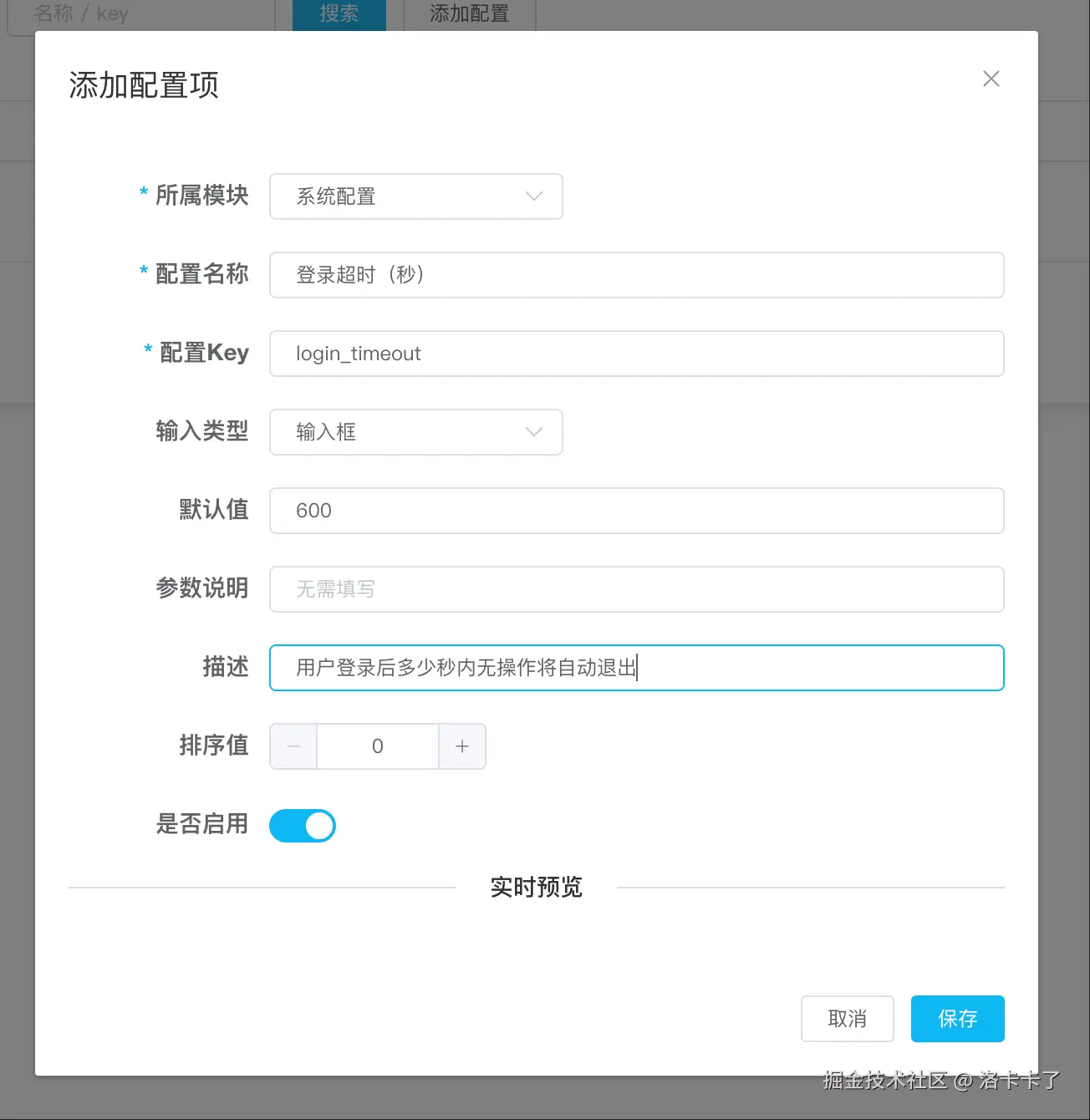Screen dimensions: 1090x1120
Task: Click the chevron arrow in the 系统配置 select
Action: 533,196
